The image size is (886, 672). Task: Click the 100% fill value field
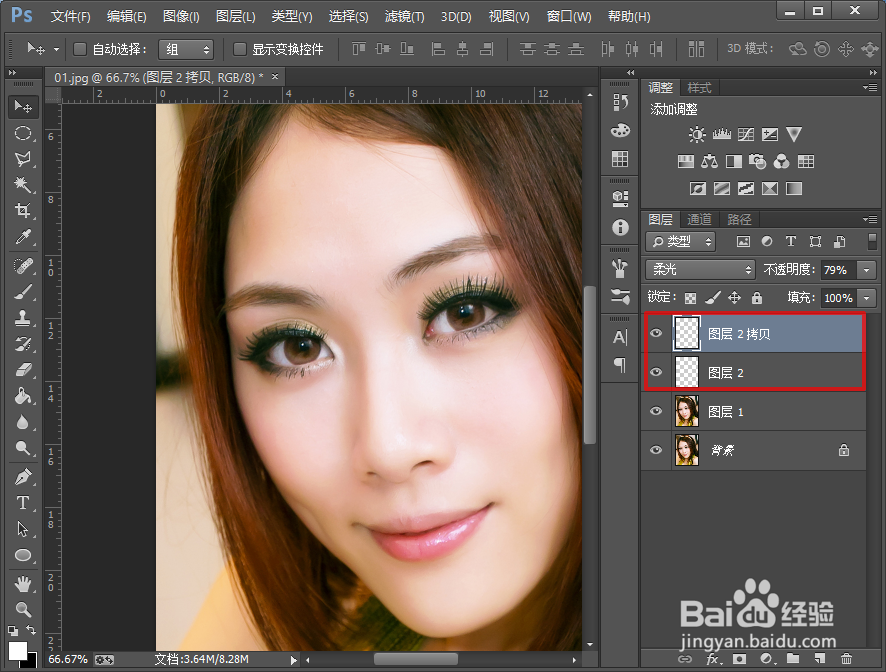[839, 297]
